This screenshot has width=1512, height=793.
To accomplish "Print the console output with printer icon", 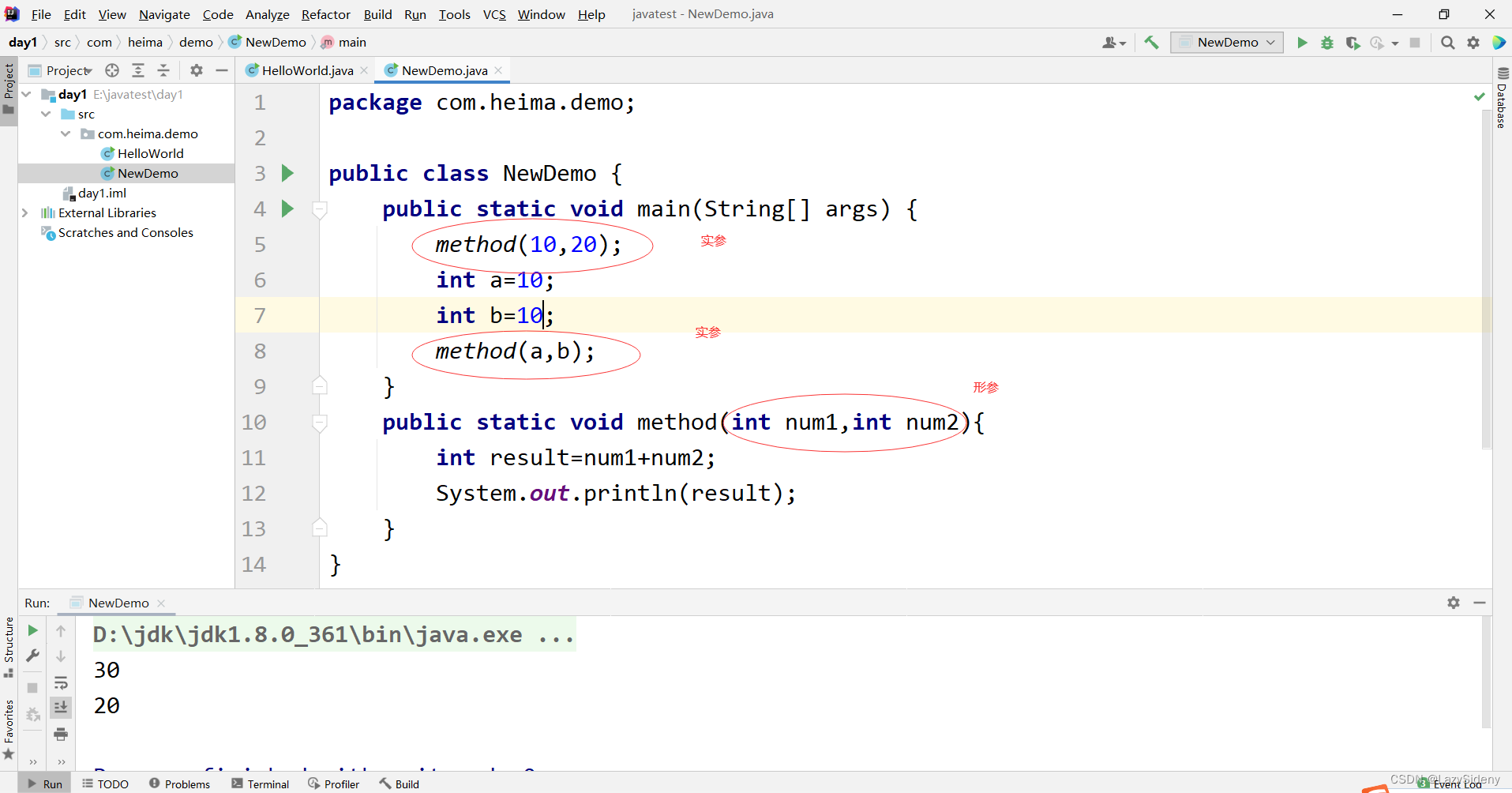I will click(61, 735).
